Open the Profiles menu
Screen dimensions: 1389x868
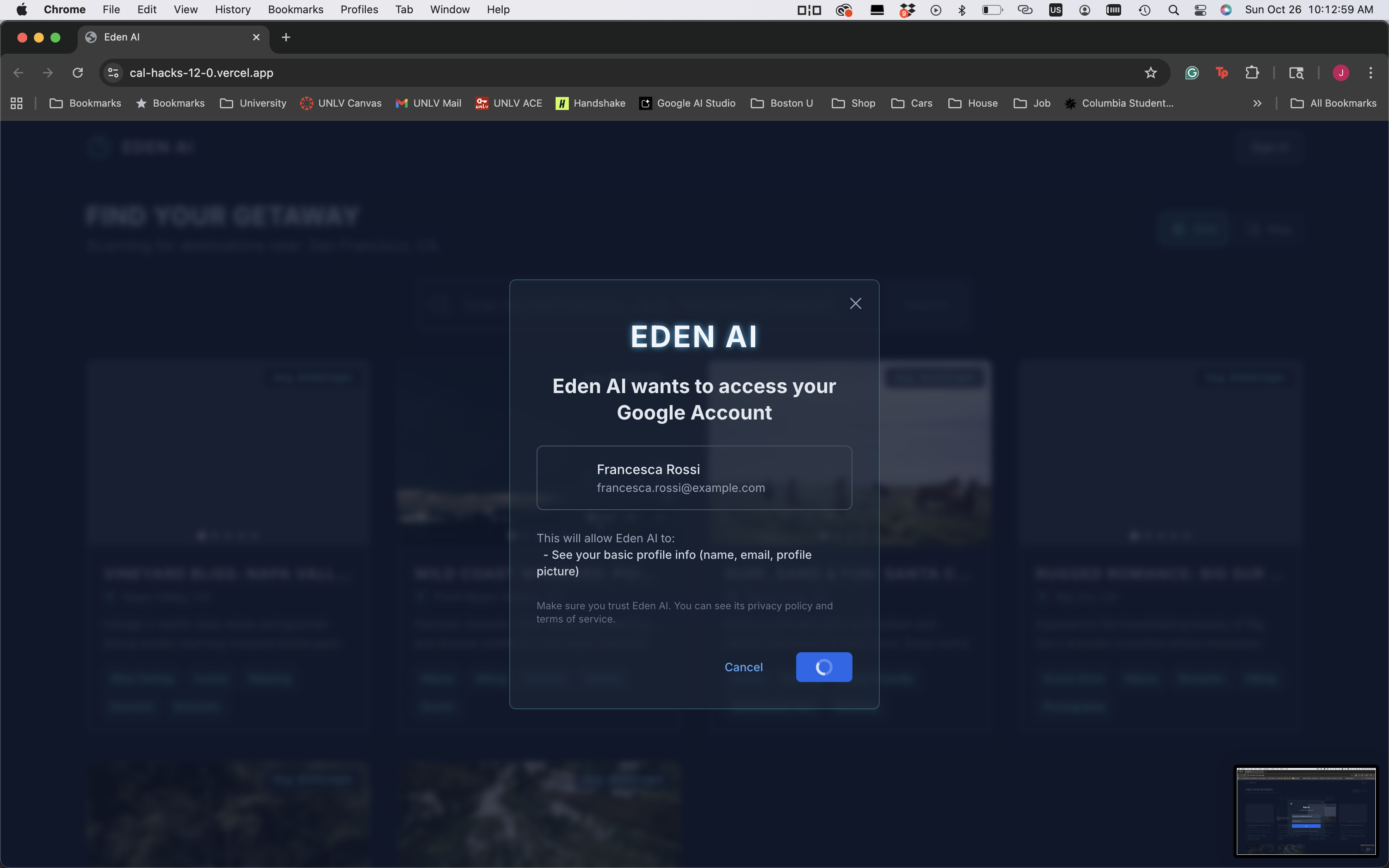click(359, 10)
